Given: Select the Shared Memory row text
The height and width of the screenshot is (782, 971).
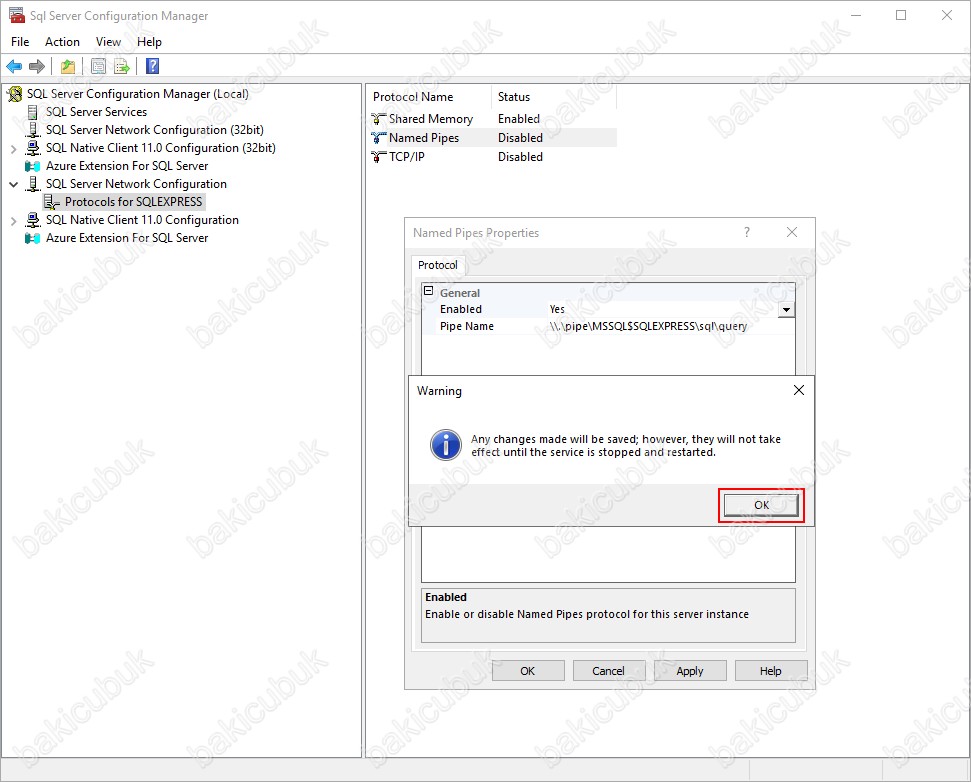Looking at the screenshot, I should click(431, 119).
